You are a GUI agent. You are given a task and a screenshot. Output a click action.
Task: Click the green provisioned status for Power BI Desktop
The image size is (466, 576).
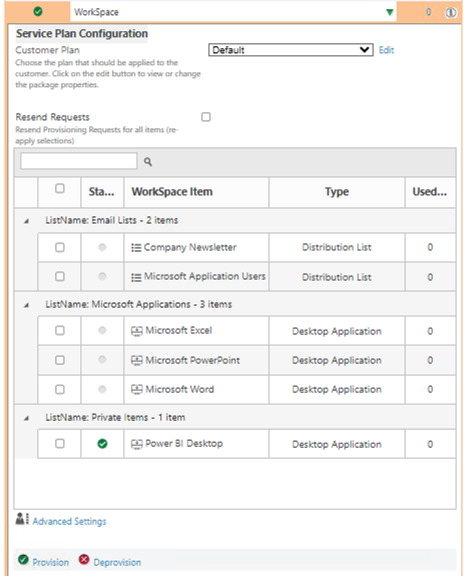(102, 444)
